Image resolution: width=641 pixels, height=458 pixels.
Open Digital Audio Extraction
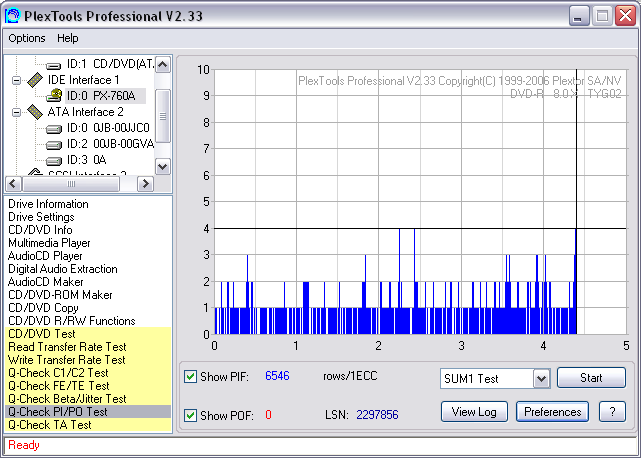click(x=63, y=269)
